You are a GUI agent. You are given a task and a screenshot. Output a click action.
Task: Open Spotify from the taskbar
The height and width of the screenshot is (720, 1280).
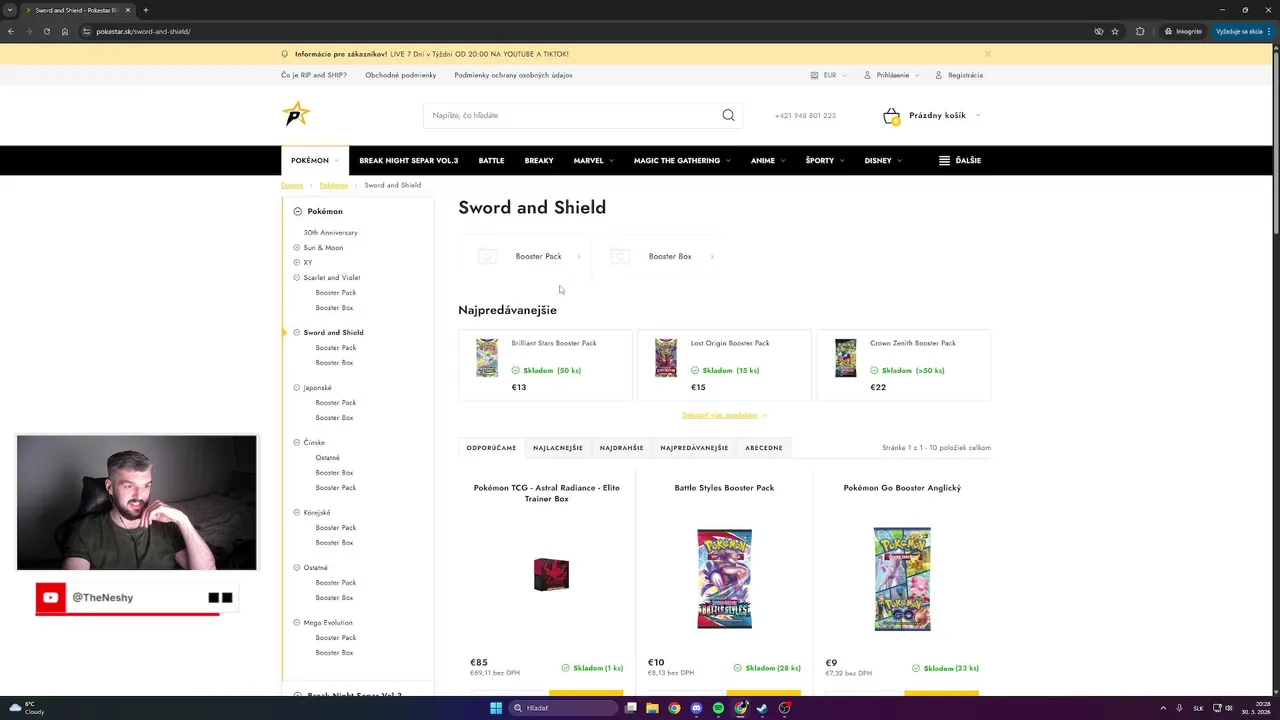point(718,708)
